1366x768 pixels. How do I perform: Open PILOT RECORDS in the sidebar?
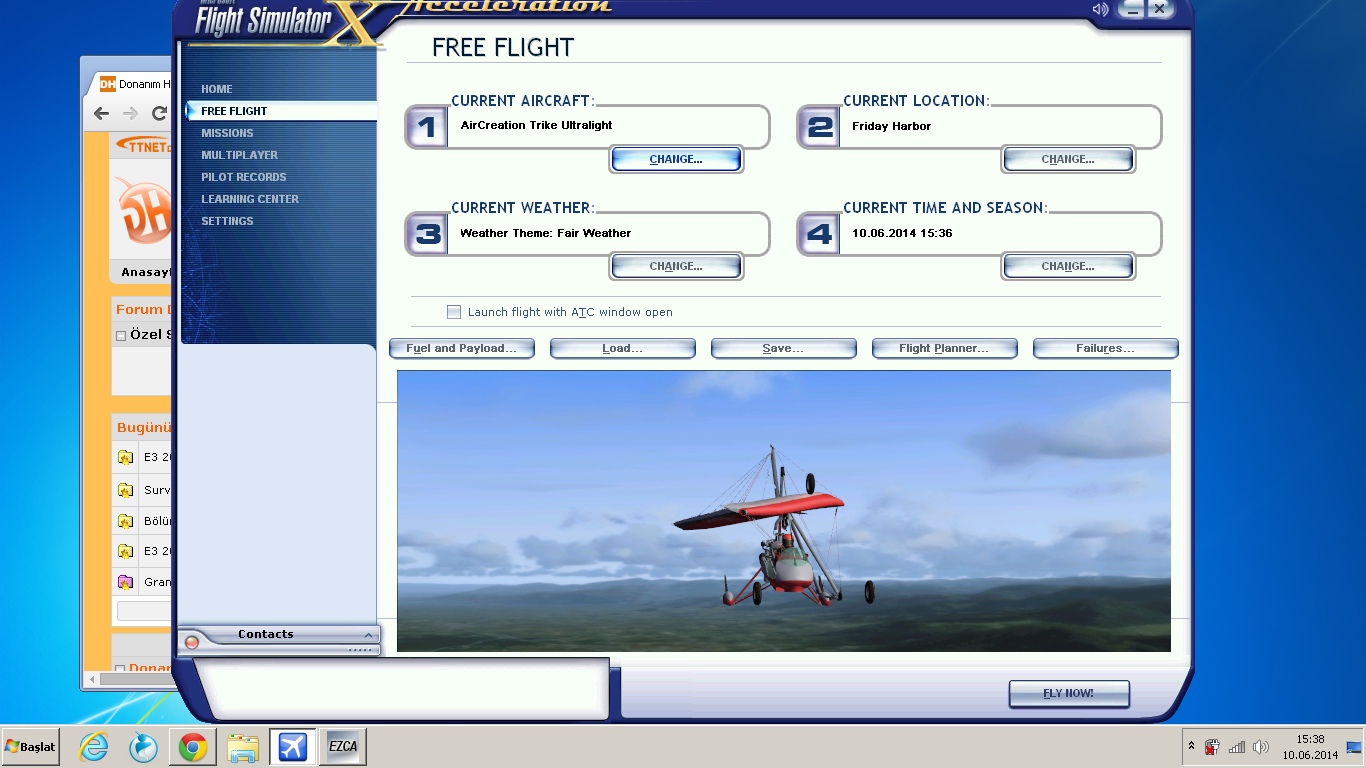[243, 177]
